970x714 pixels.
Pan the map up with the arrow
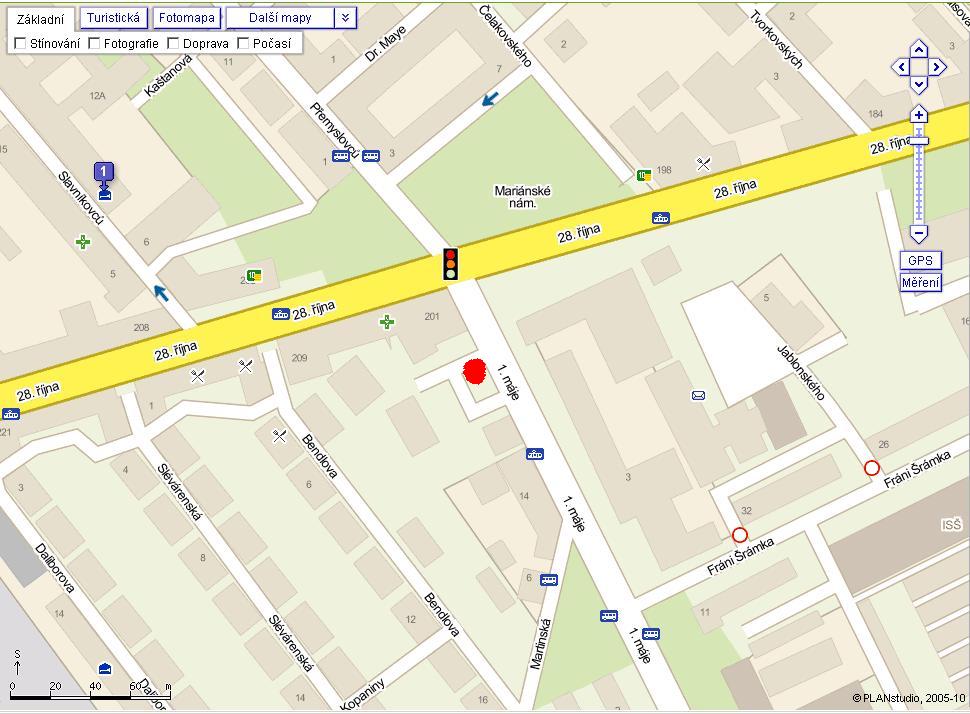(919, 49)
